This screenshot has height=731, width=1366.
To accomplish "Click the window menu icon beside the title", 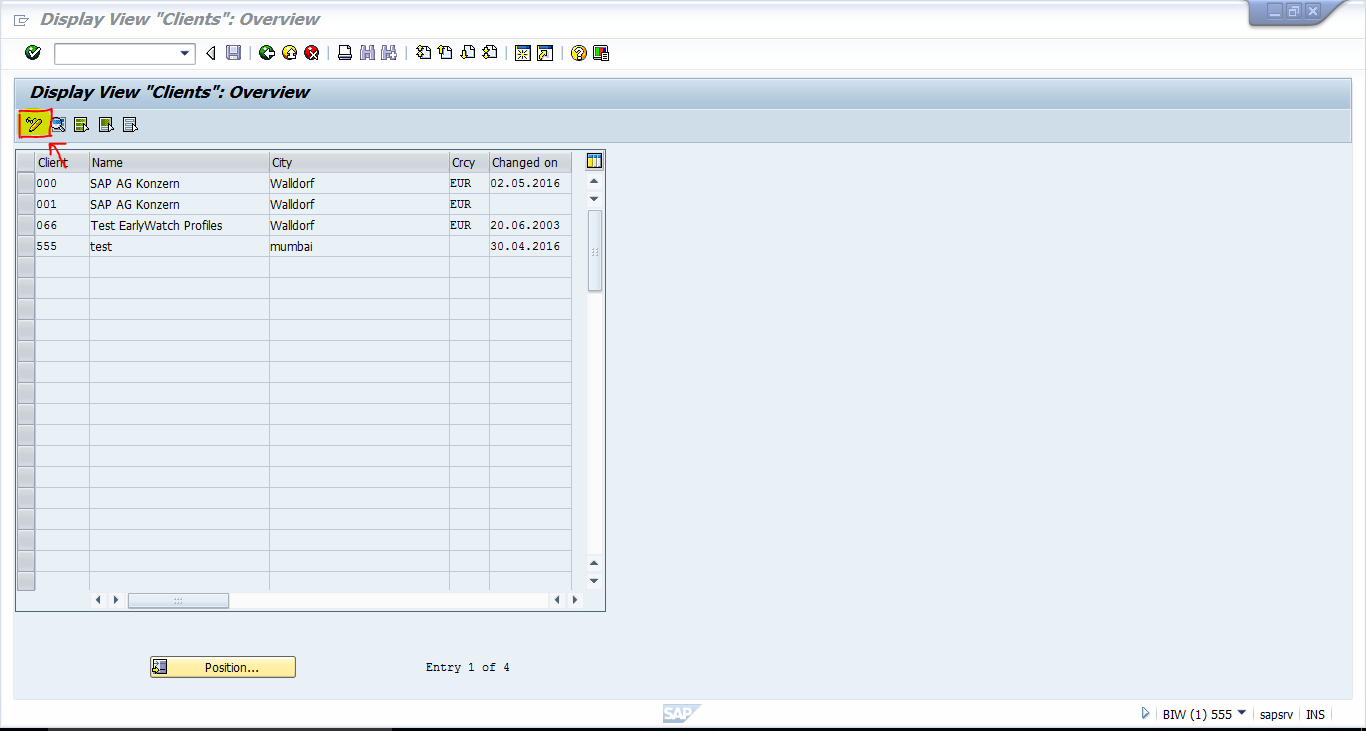I will tap(21, 20).
